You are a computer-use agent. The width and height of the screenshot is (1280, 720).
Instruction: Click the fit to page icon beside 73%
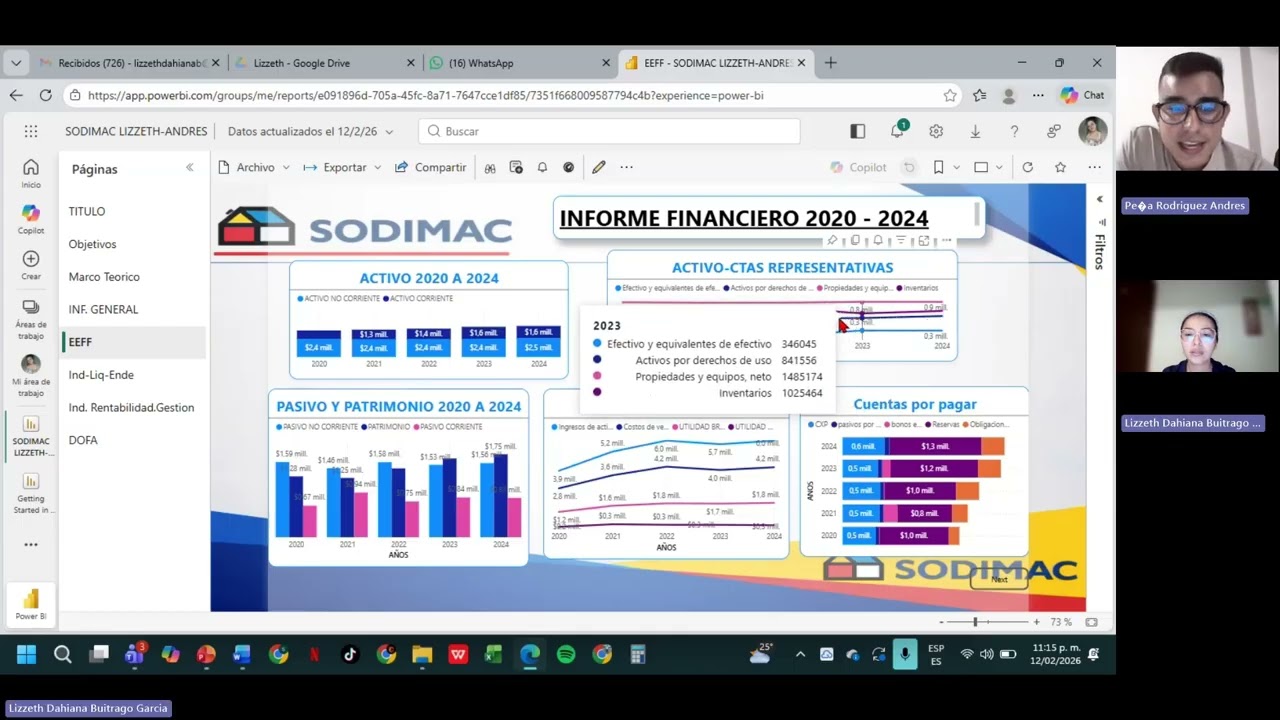[x=1092, y=622]
